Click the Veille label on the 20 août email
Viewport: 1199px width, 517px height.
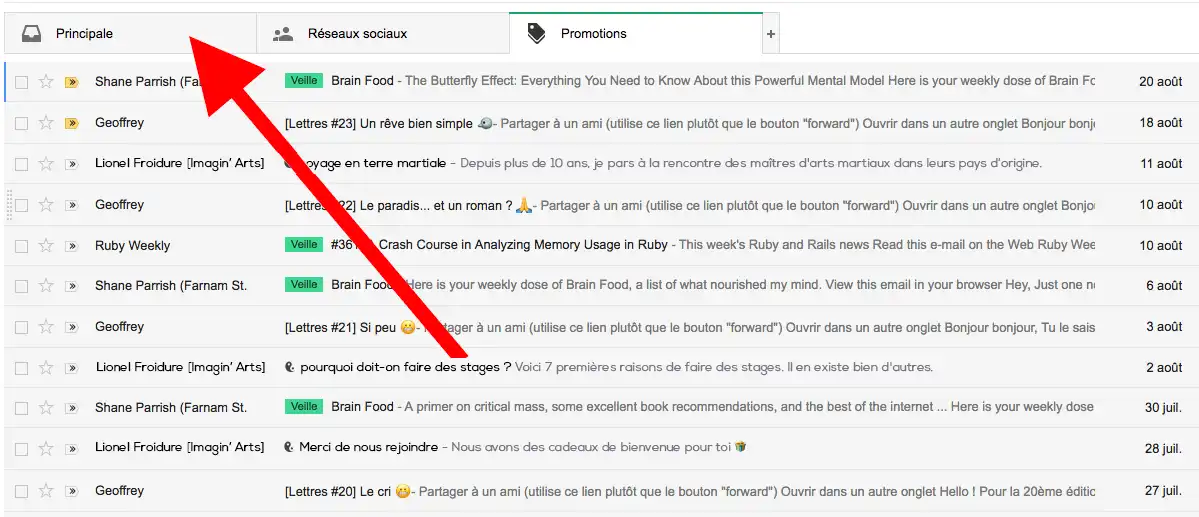(304, 80)
